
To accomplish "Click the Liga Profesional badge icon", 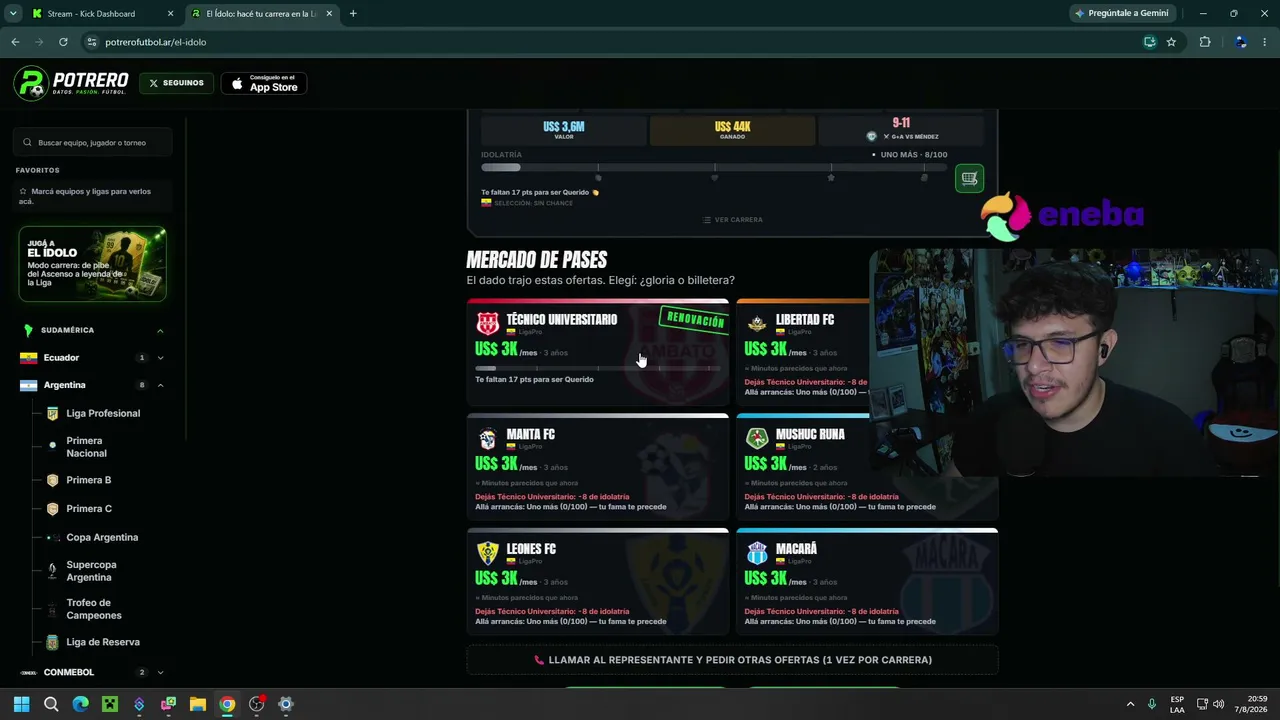I will coord(53,413).
